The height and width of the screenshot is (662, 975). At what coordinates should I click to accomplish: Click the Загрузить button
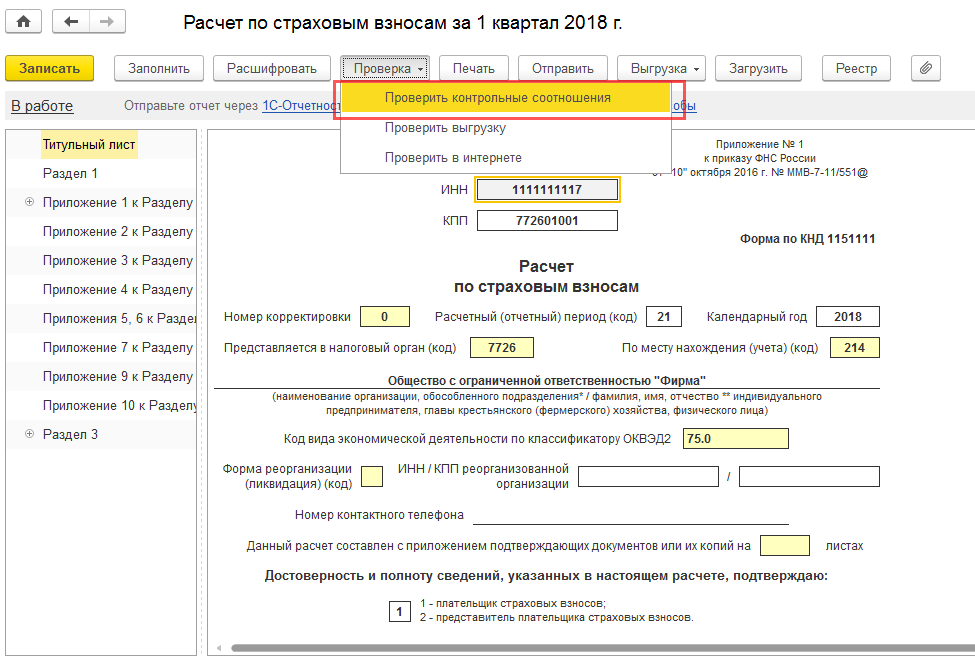[758, 68]
